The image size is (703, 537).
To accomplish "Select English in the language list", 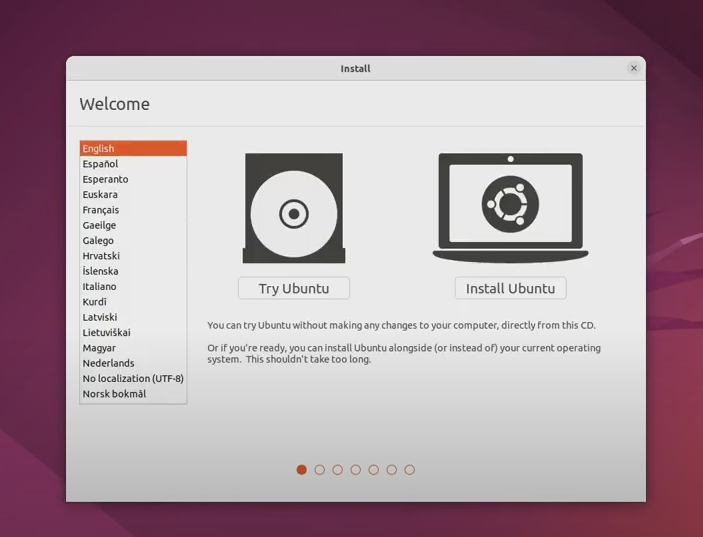I will click(x=133, y=148).
